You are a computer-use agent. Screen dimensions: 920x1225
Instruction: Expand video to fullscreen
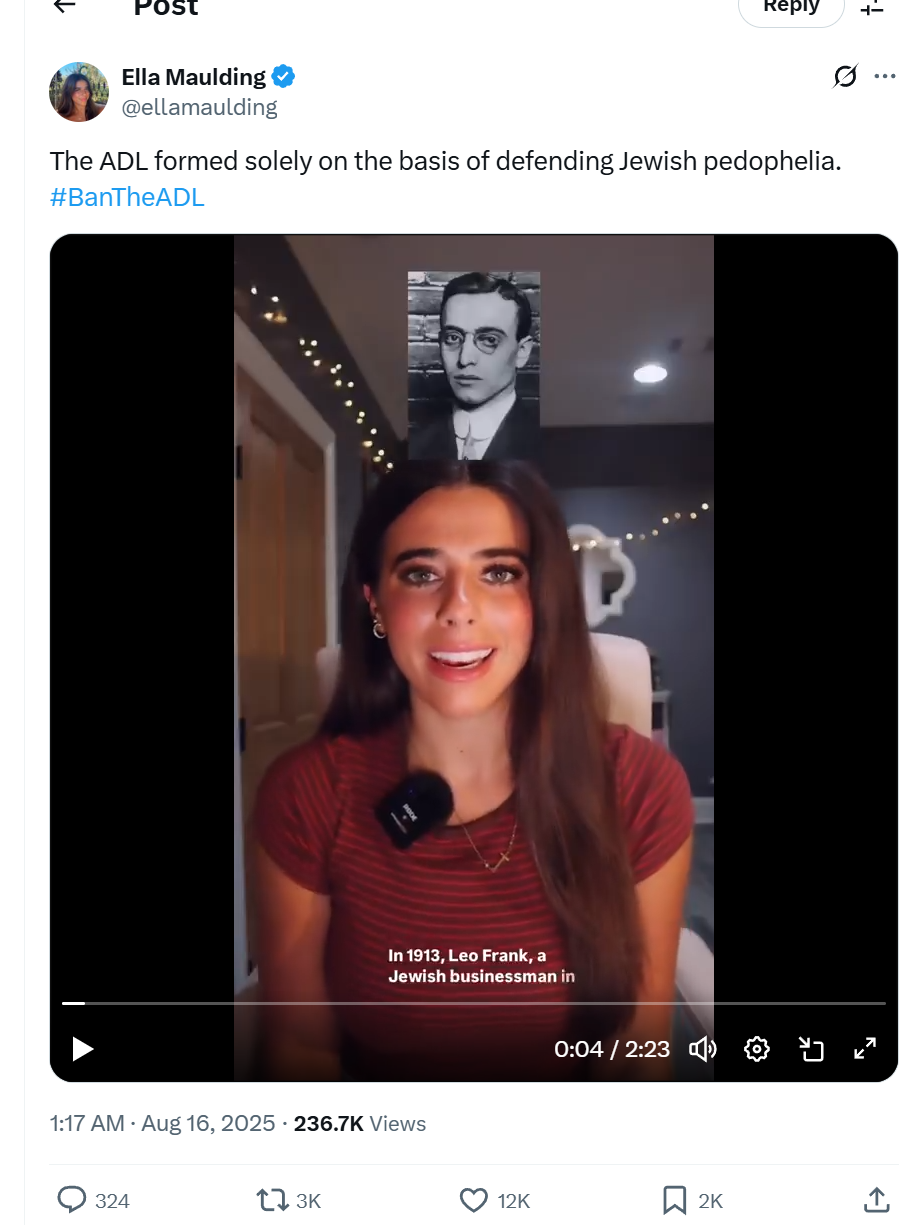coord(864,1048)
